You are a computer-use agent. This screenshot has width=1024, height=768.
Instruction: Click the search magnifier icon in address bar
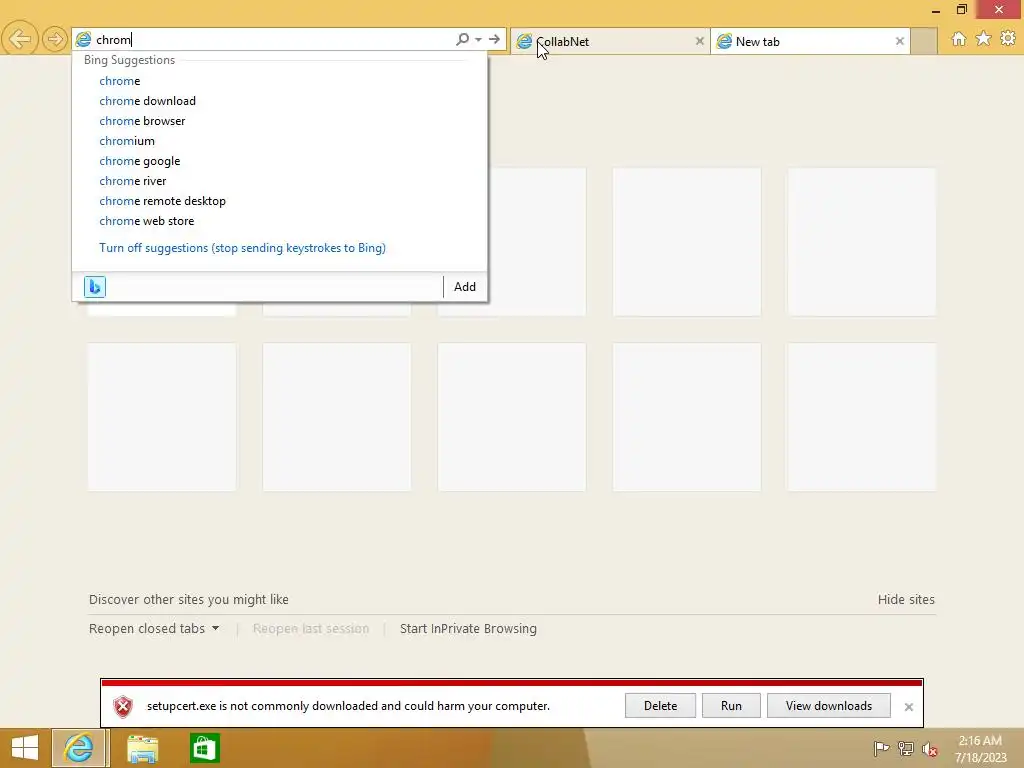point(462,39)
